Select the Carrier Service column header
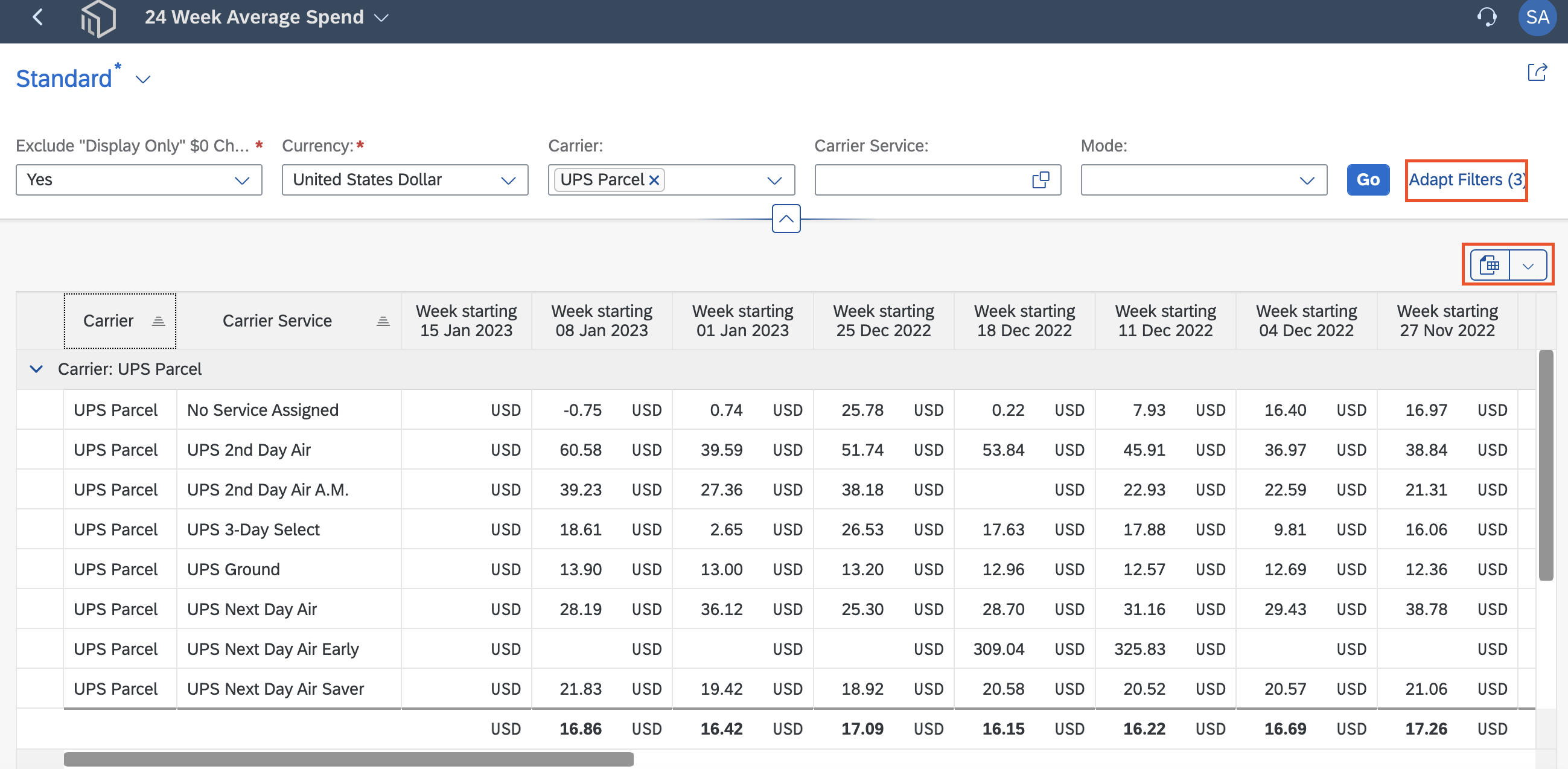The image size is (1568, 769). tap(288, 321)
